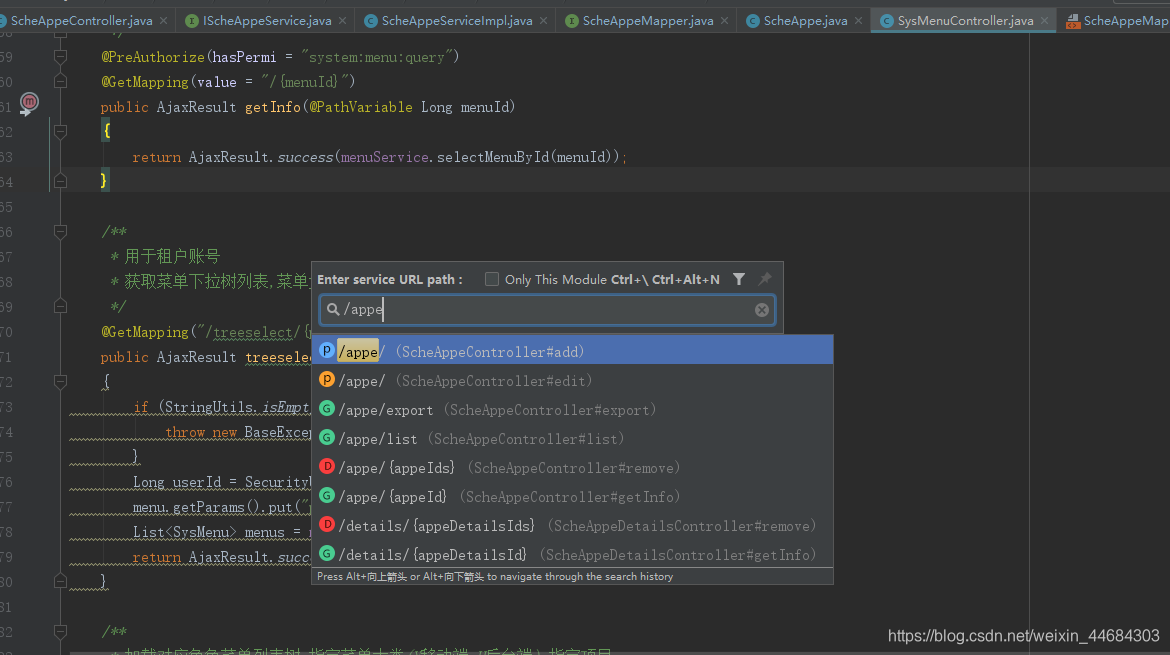Select /appe/{appeIds} remove result

(572, 468)
